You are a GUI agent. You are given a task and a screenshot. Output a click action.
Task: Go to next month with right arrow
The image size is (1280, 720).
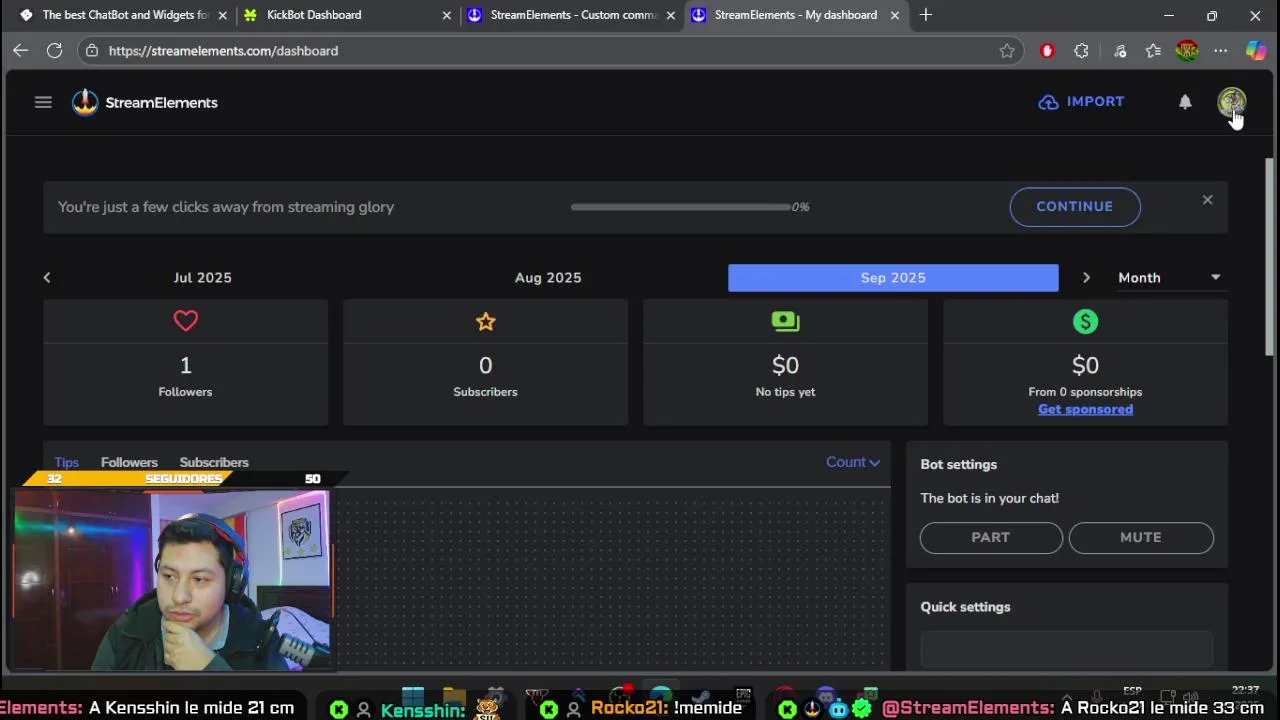coord(1086,277)
